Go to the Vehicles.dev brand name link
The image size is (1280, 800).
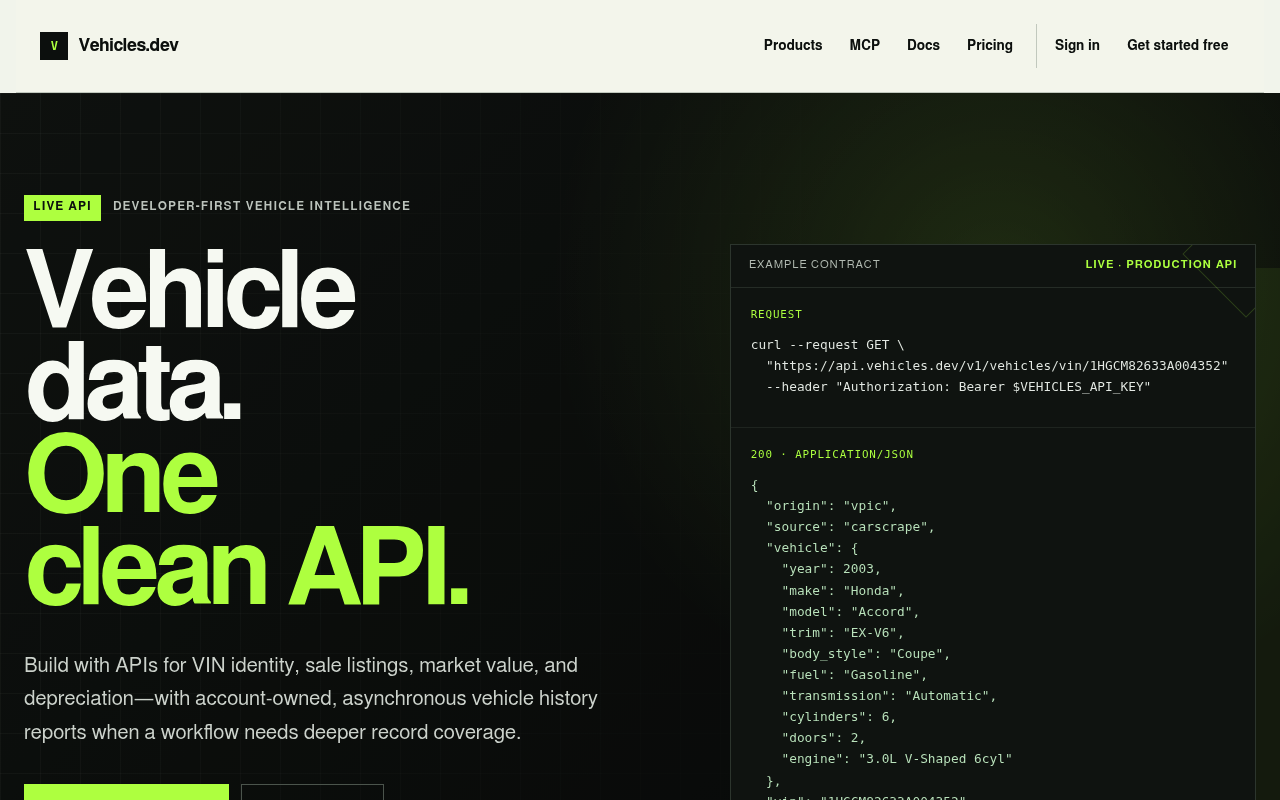[128, 45]
